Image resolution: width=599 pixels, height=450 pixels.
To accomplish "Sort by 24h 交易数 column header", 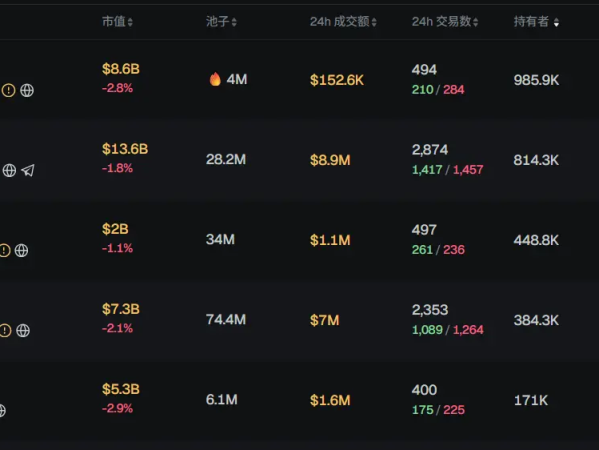I will [445, 22].
